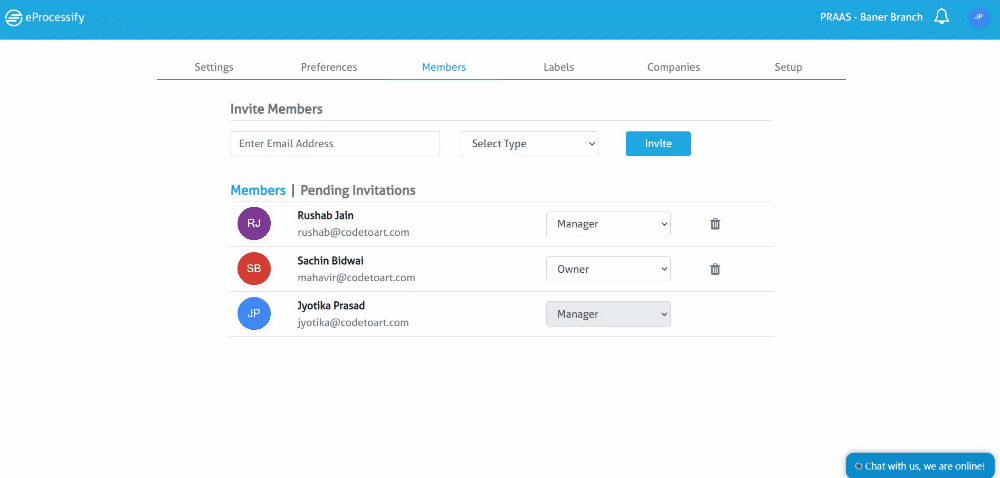
Task: Open the Labels tab
Action: click(x=559, y=67)
